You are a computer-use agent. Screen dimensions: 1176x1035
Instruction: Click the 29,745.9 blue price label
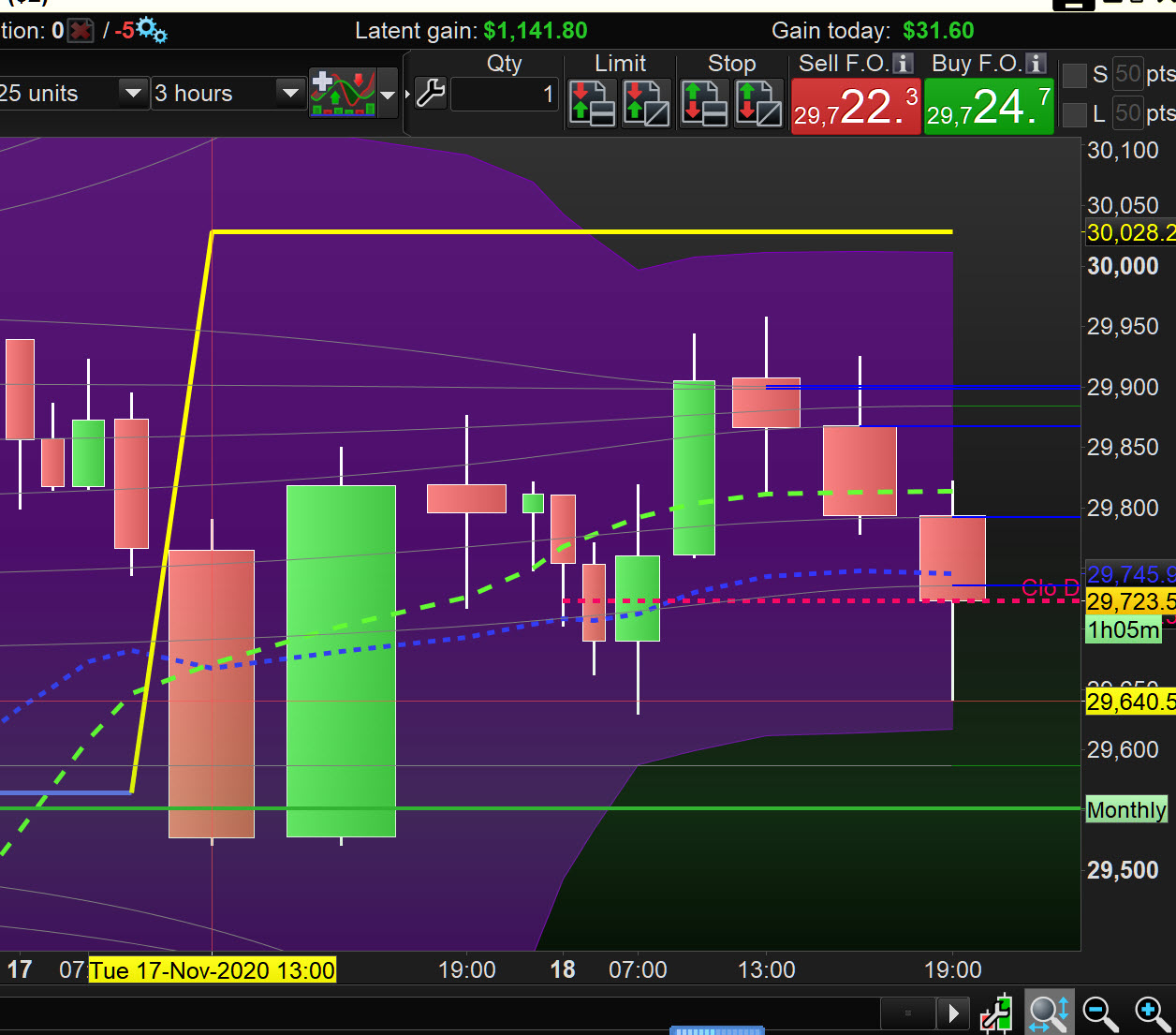(x=1130, y=574)
